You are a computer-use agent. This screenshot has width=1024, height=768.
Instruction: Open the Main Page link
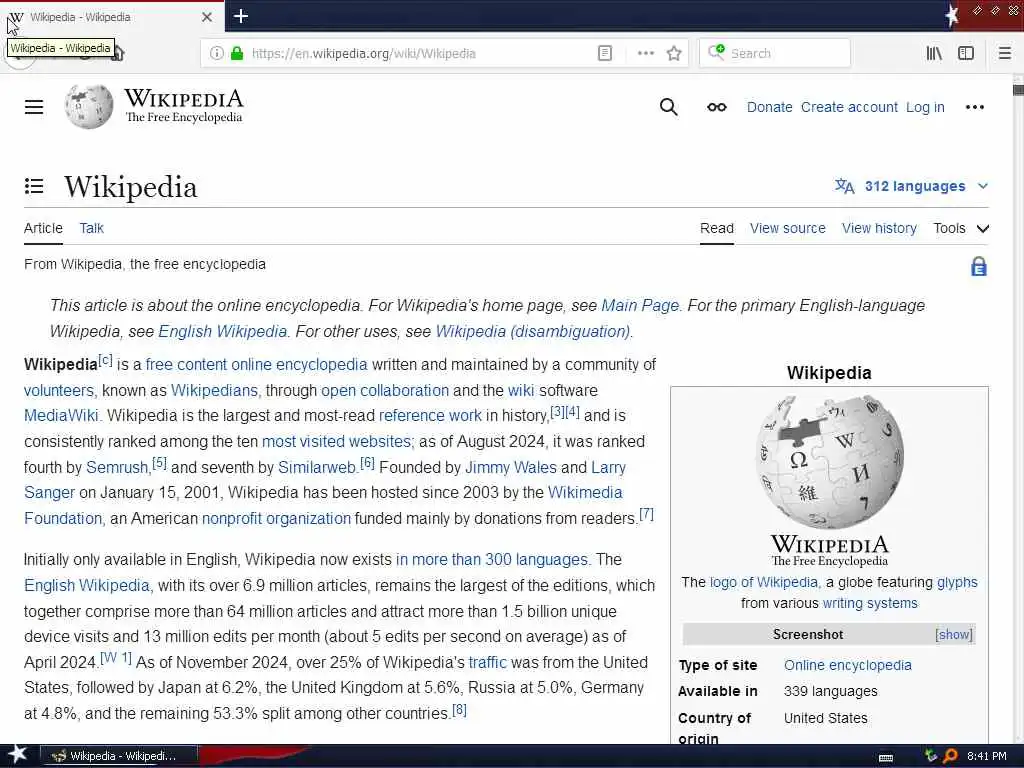pos(639,306)
